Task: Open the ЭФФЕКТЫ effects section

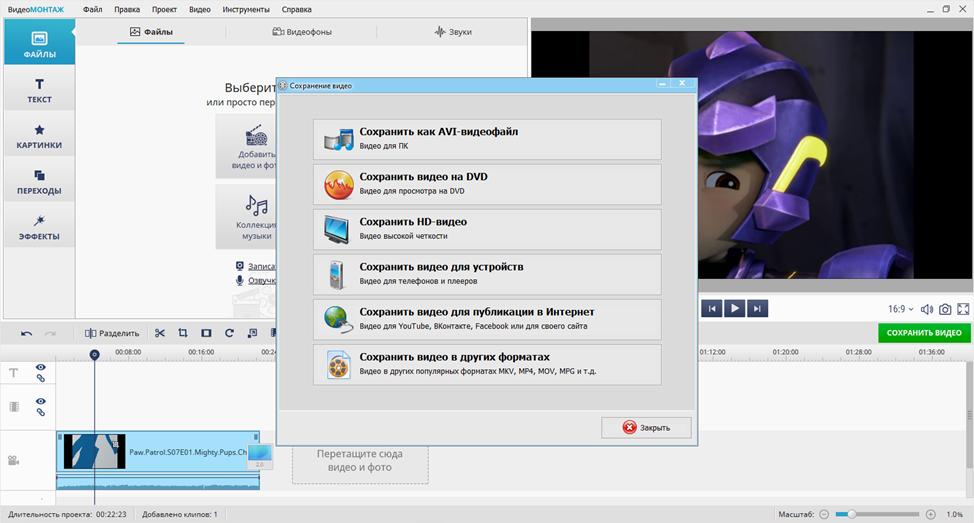Action: (39, 227)
